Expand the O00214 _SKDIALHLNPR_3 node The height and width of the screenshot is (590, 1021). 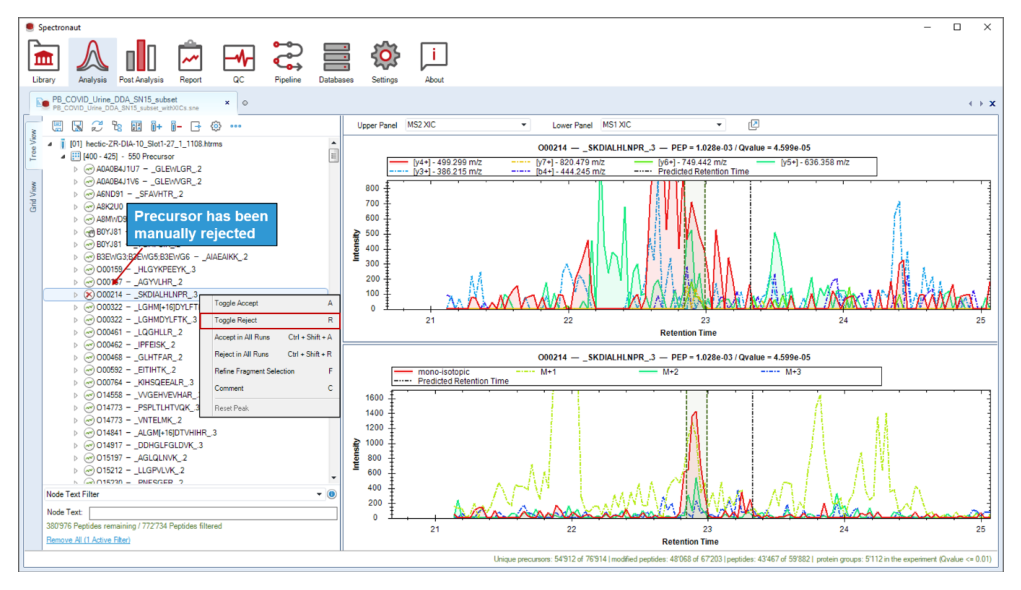76,294
